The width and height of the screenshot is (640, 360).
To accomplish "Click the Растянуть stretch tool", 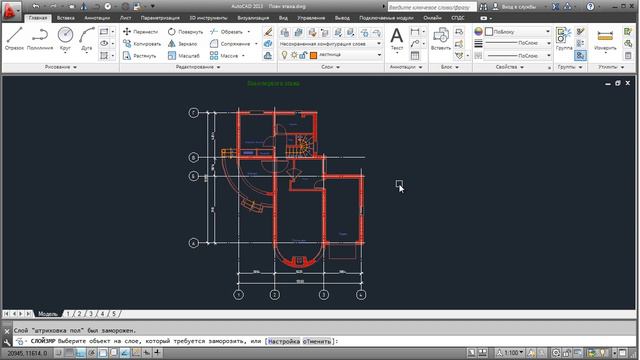I will 140,56.
